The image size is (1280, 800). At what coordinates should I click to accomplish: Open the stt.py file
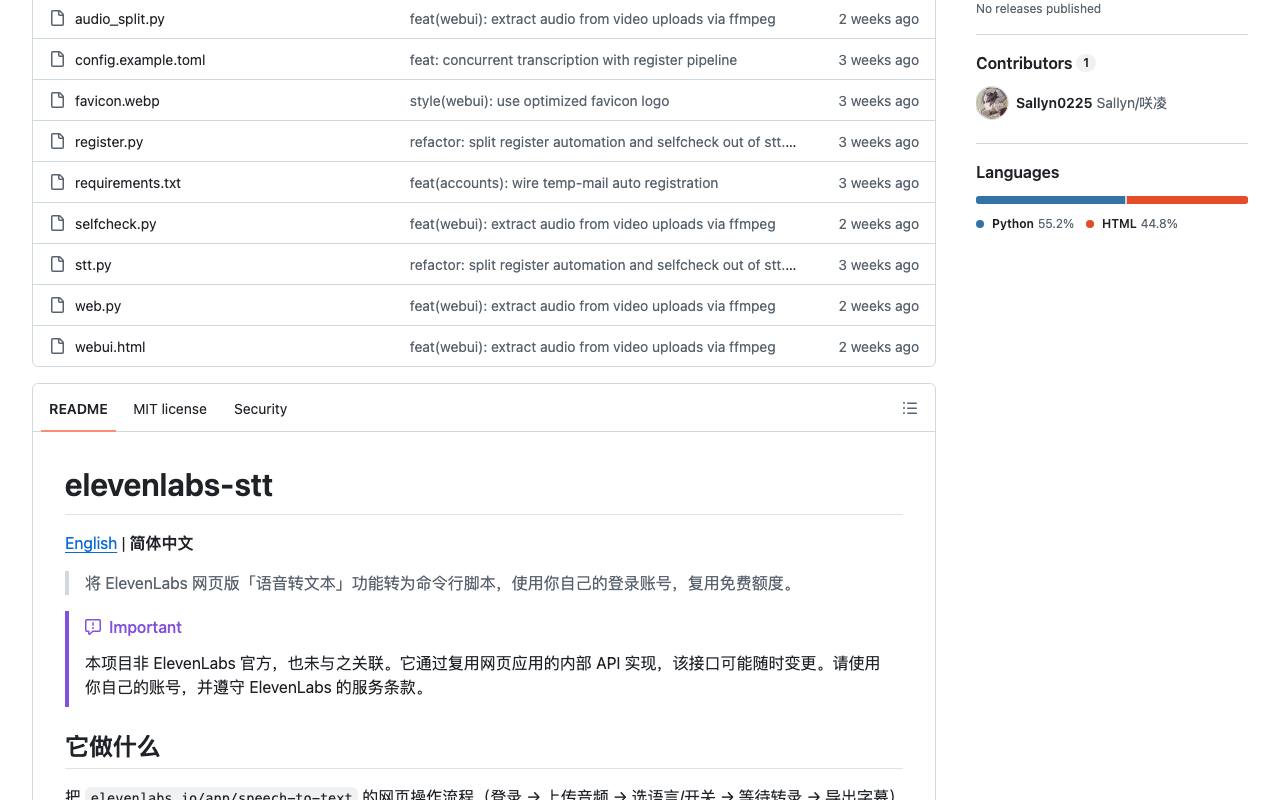click(x=93, y=265)
